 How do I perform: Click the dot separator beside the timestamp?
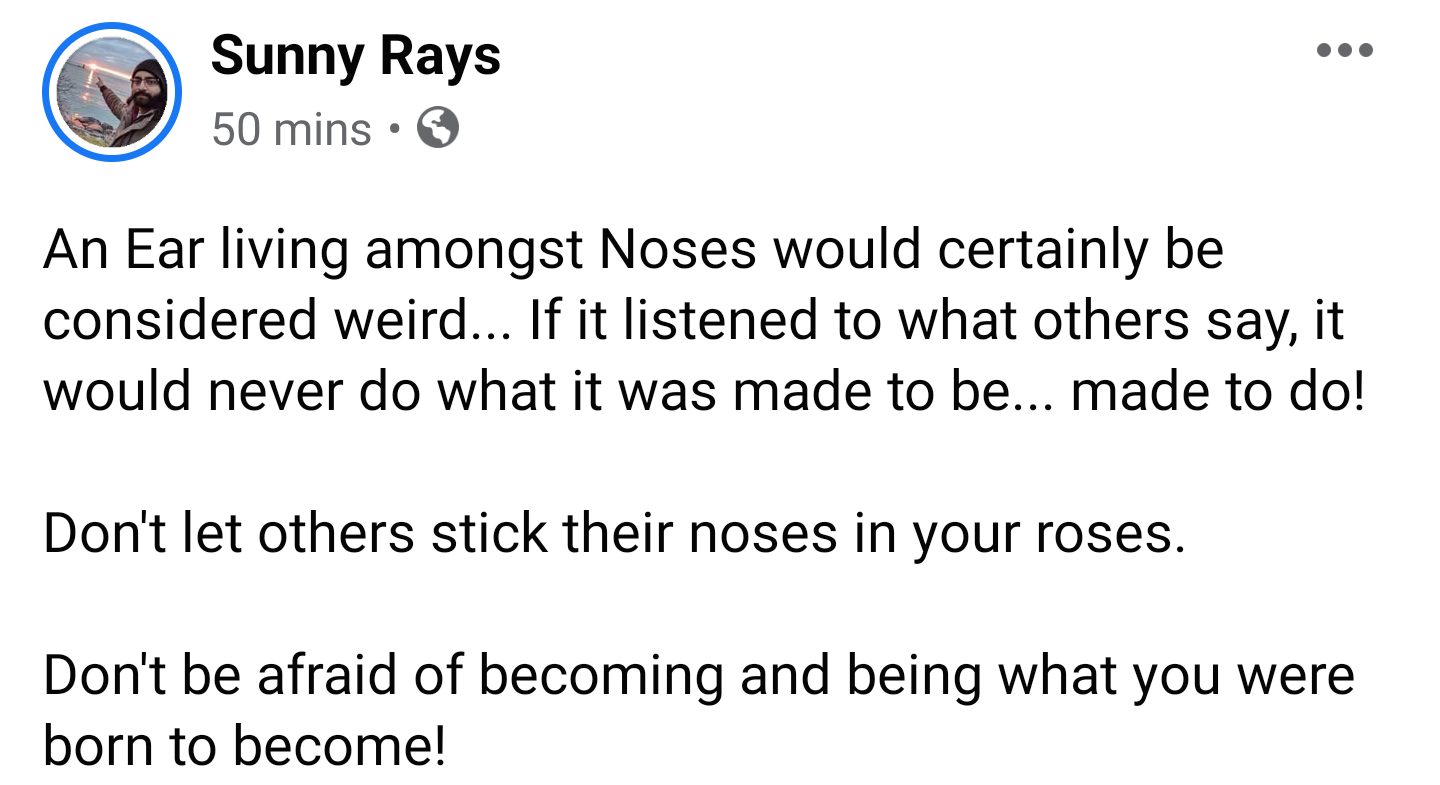[394, 129]
